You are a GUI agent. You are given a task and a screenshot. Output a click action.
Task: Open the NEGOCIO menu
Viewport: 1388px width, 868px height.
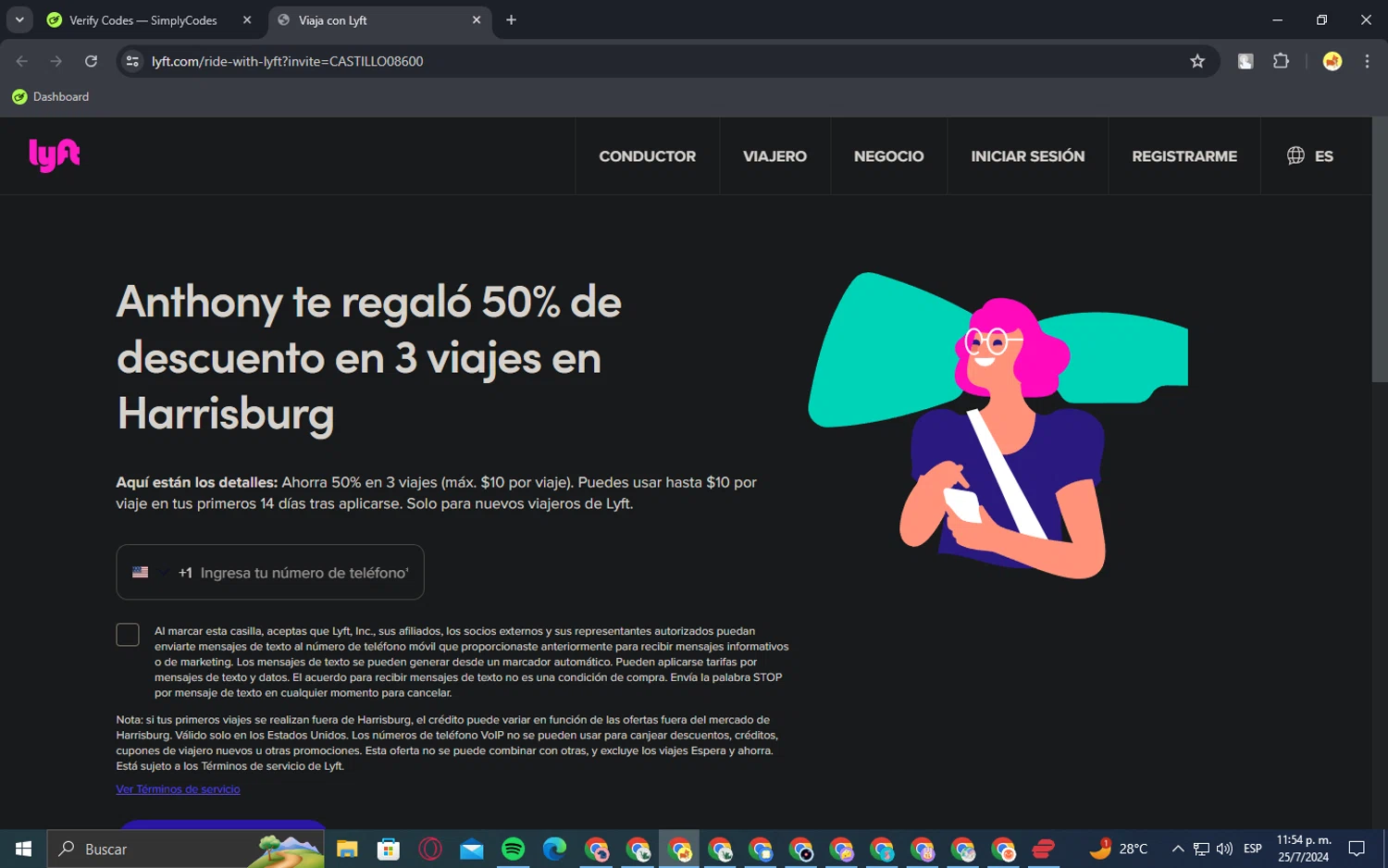coord(888,156)
